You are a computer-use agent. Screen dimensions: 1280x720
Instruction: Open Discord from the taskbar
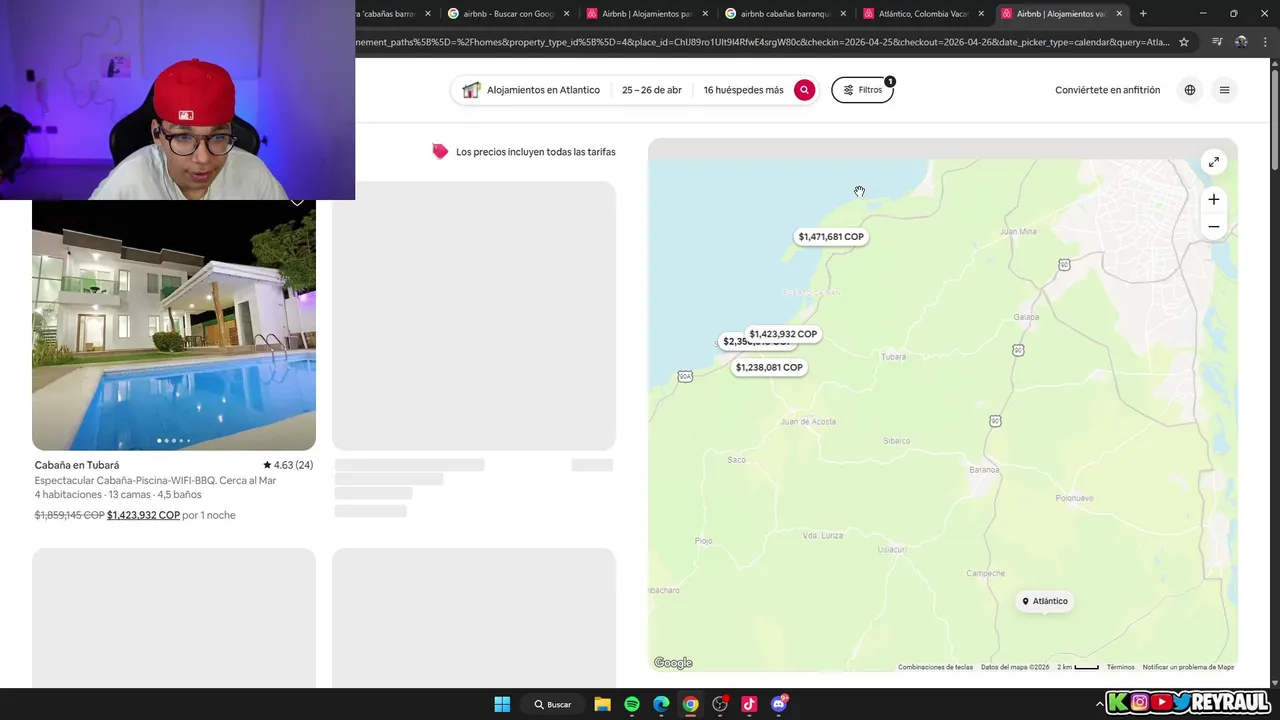779,704
